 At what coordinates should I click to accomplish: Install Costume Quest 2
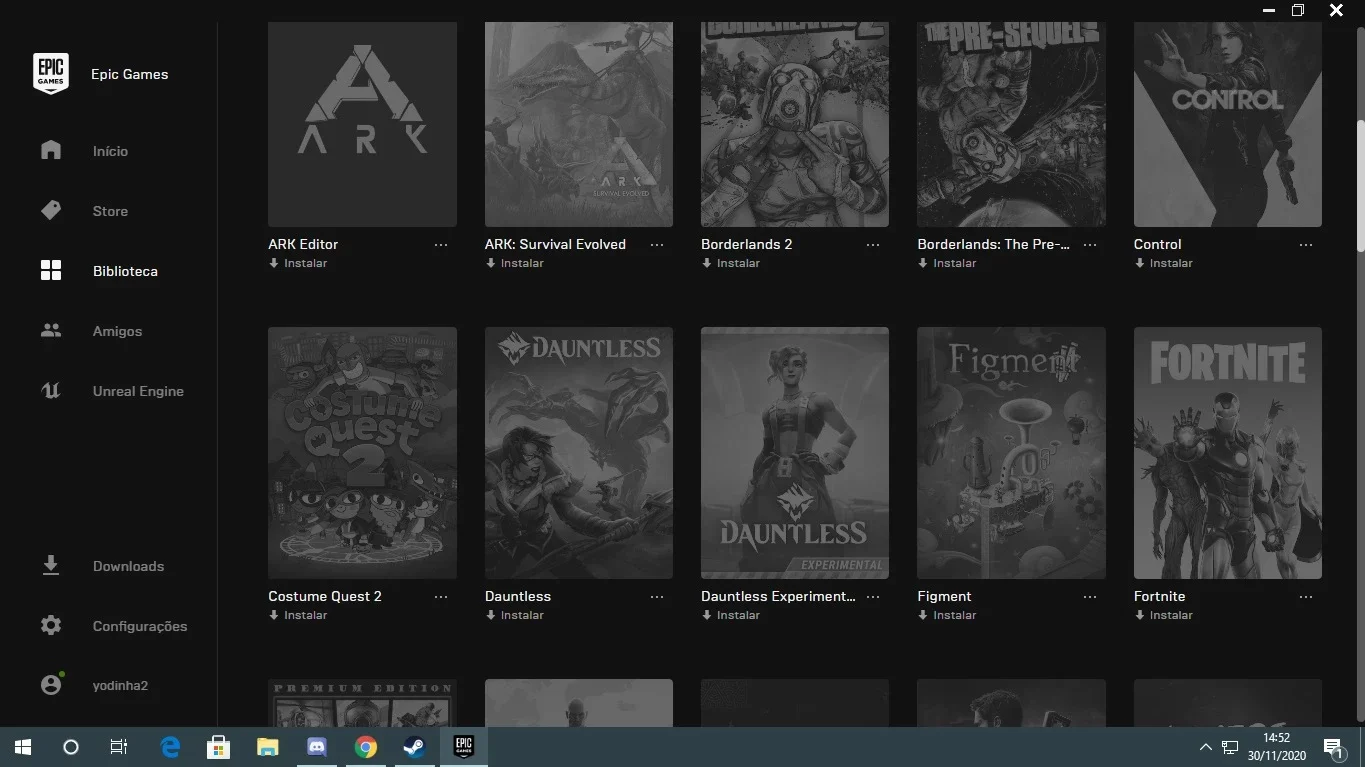click(x=298, y=615)
